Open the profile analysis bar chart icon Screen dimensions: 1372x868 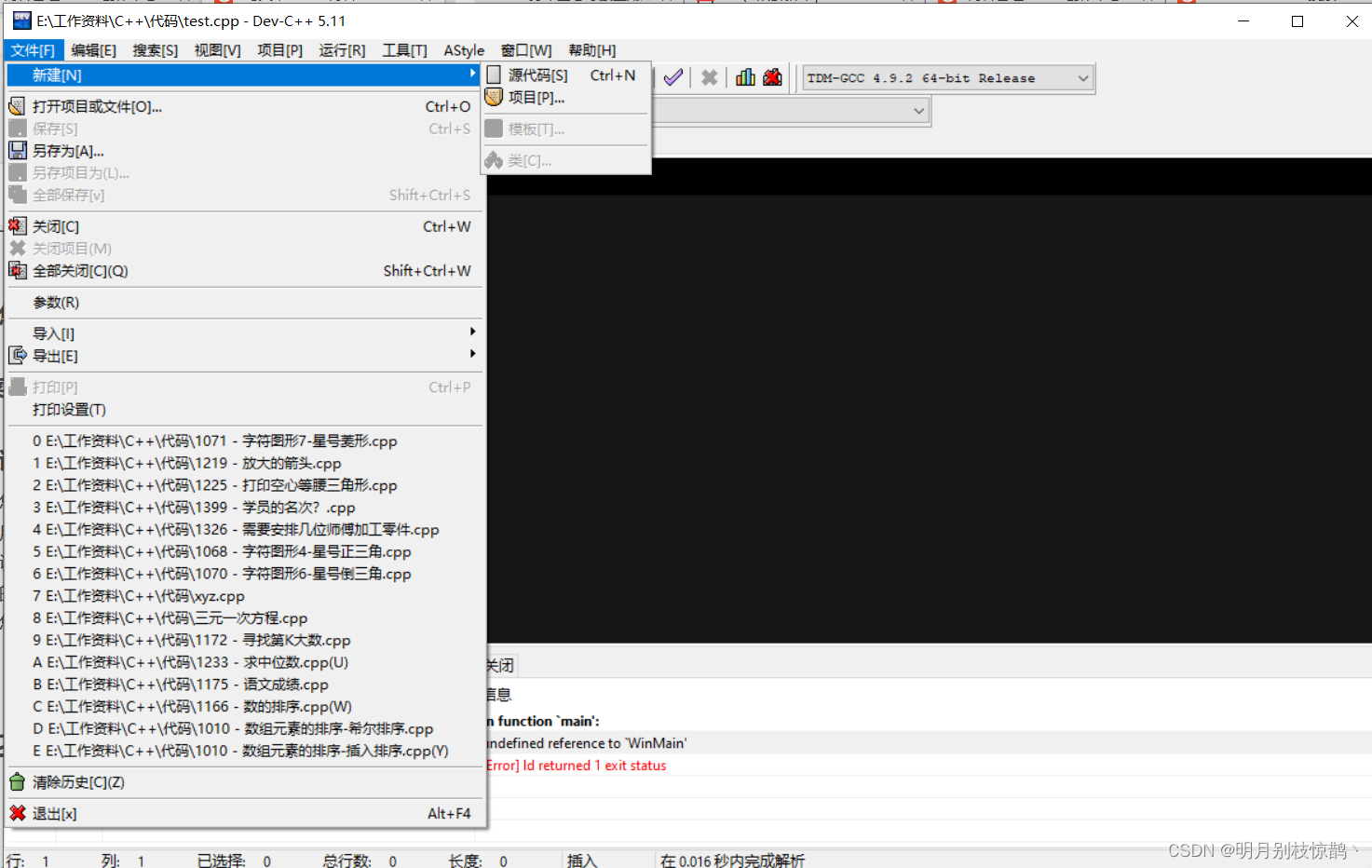click(x=745, y=77)
